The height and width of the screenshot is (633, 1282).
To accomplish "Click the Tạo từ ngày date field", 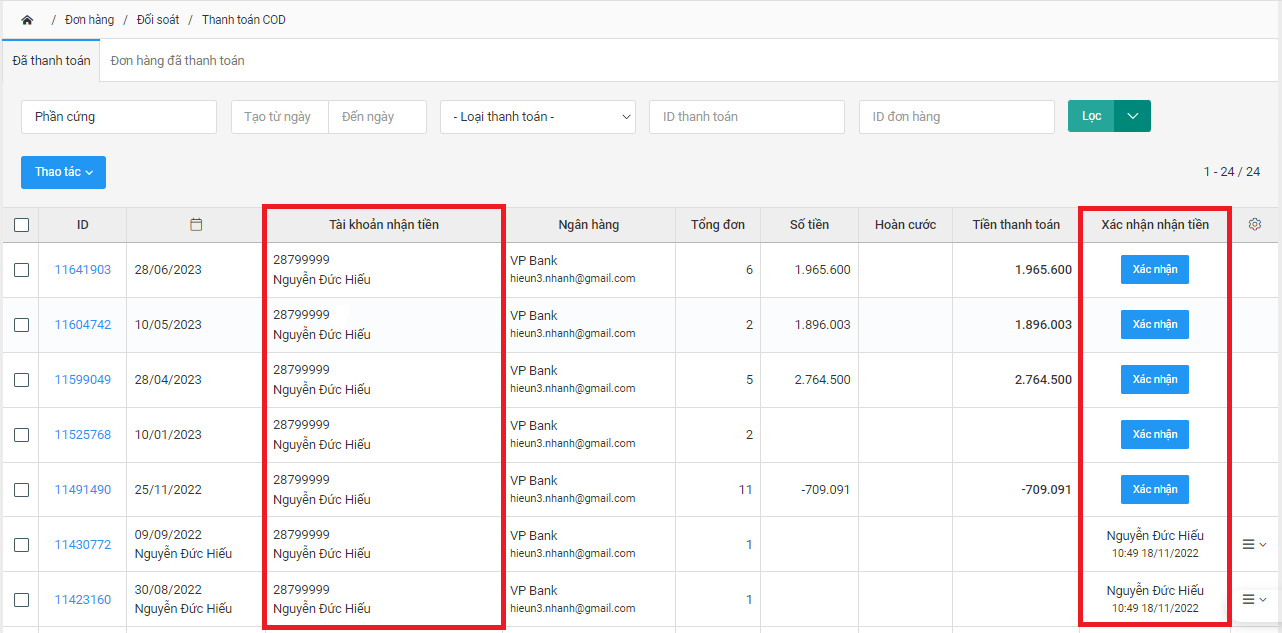I will (x=279, y=117).
